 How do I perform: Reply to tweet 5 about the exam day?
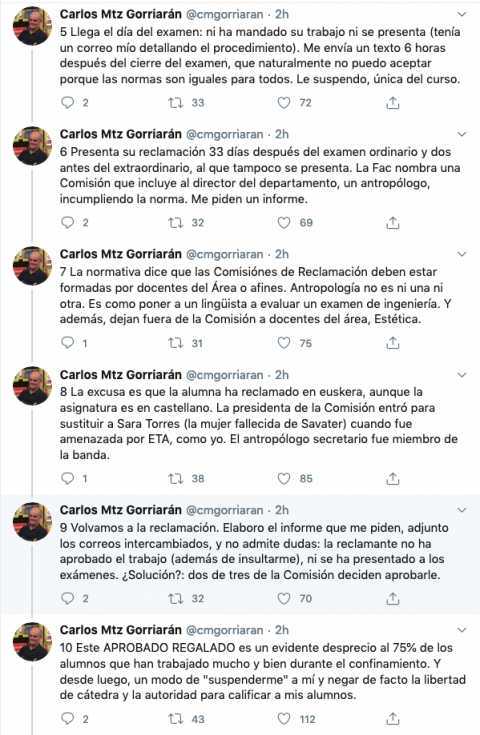click(x=68, y=103)
